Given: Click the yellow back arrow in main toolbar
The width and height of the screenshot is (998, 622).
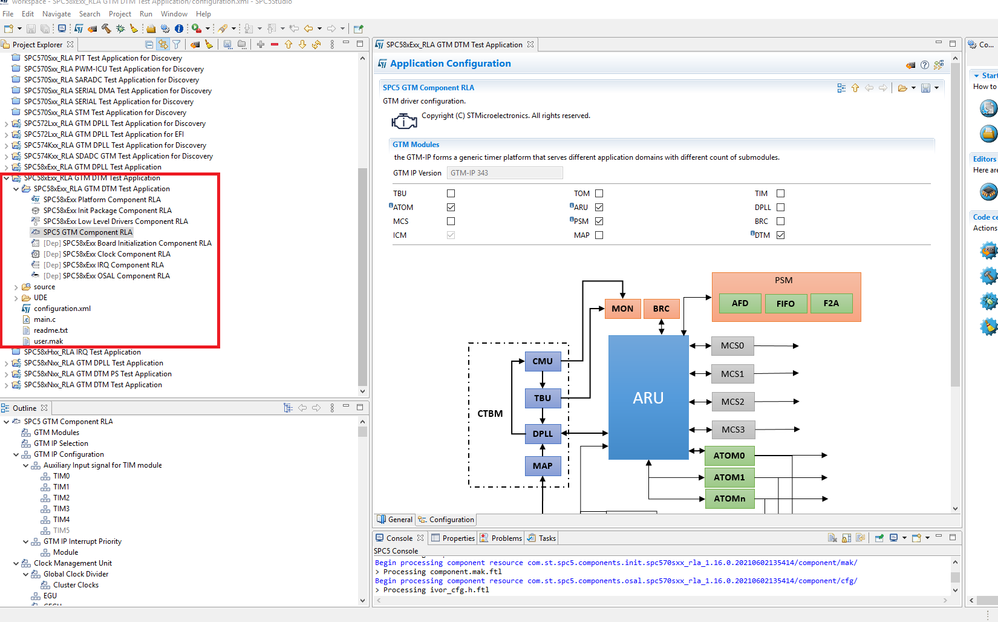Looking at the screenshot, I should click(309, 29).
